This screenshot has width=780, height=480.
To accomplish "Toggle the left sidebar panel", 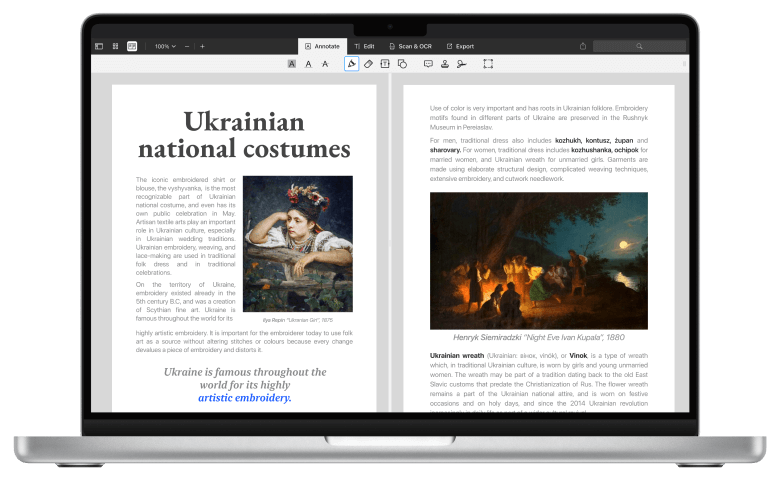I will point(99,46).
